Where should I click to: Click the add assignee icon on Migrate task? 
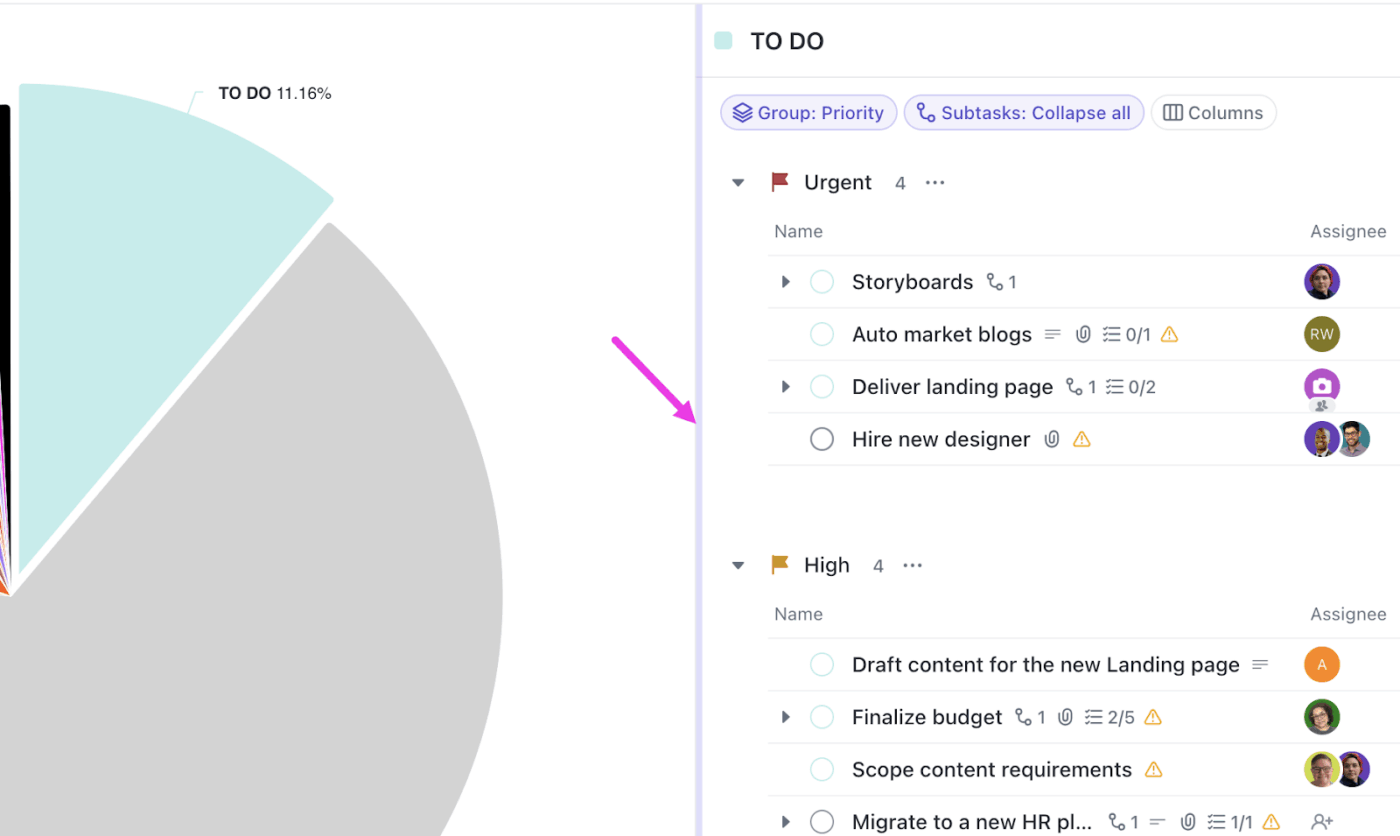[x=1320, y=820]
